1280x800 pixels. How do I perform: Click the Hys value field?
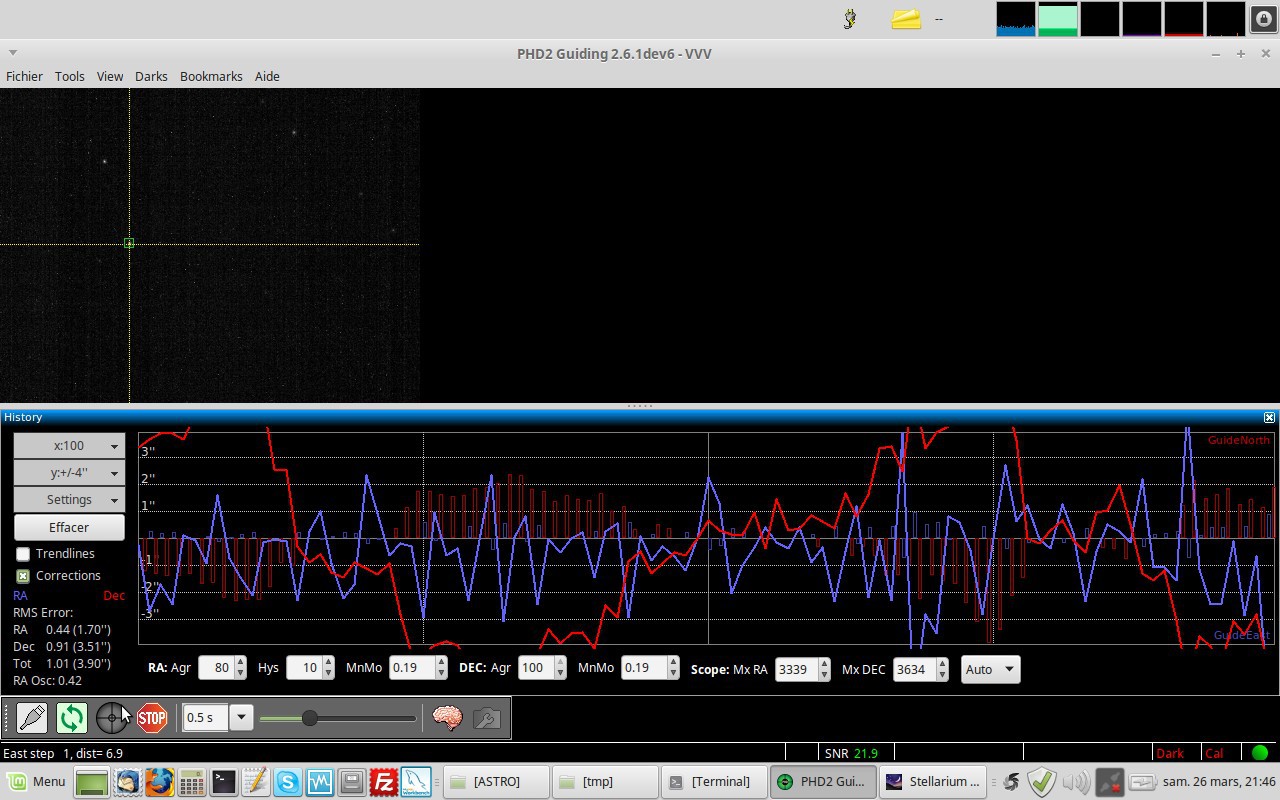pyautogui.click(x=304, y=668)
